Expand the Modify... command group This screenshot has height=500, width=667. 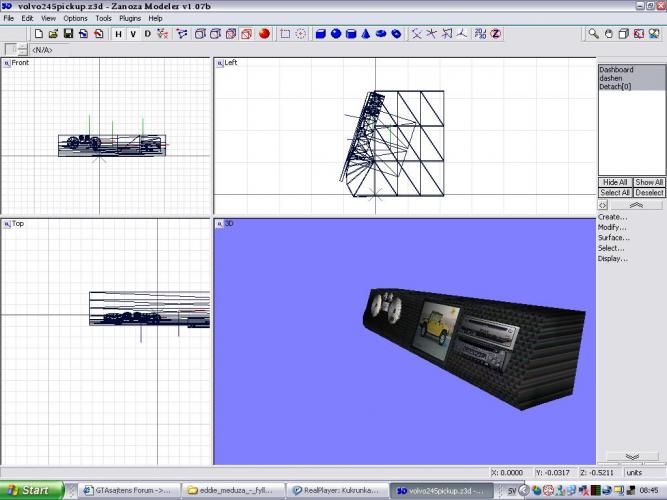coord(612,227)
